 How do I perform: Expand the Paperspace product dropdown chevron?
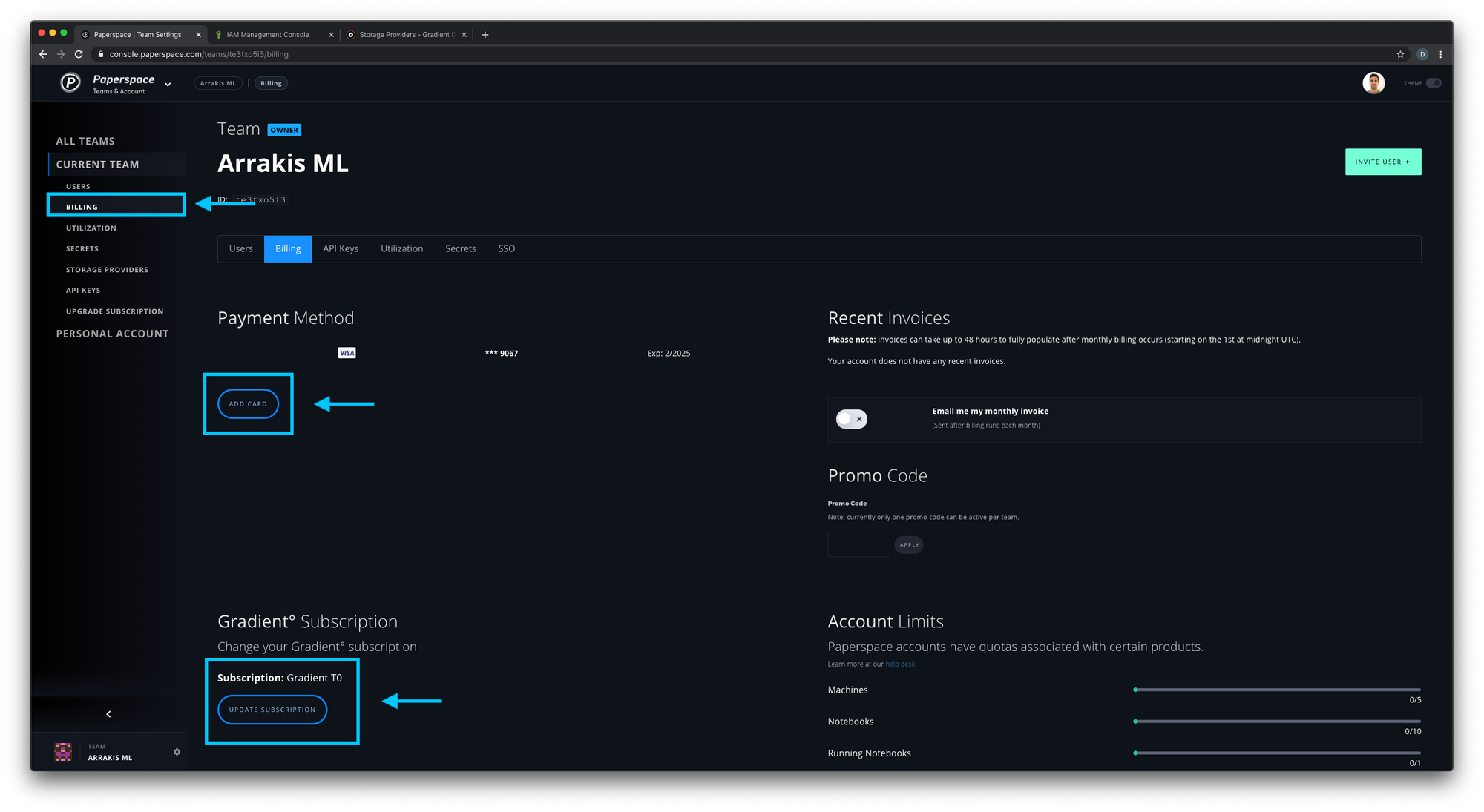168,85
